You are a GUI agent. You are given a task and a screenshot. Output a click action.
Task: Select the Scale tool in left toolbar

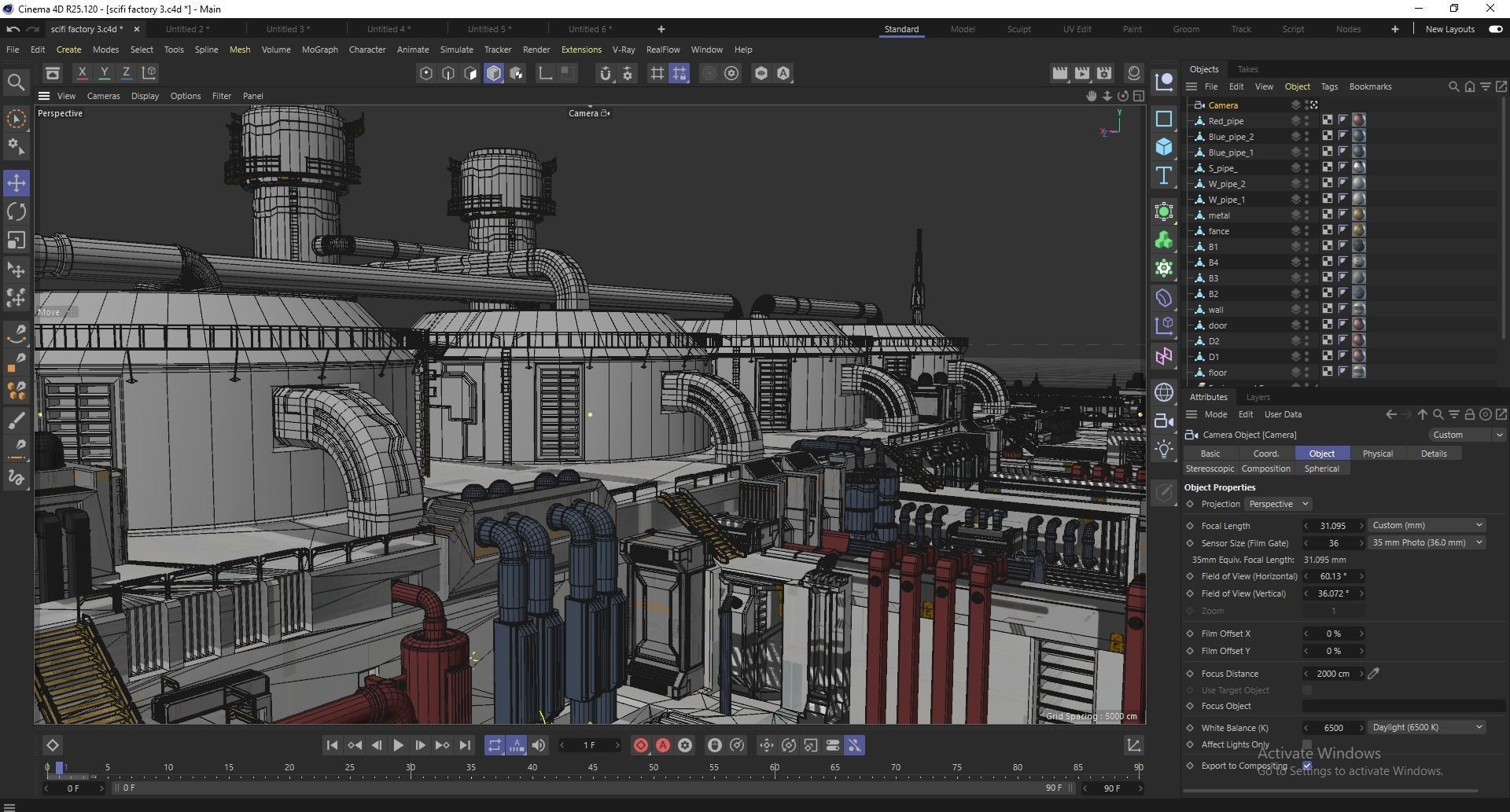pyautogui.click(x=17, y=240)
